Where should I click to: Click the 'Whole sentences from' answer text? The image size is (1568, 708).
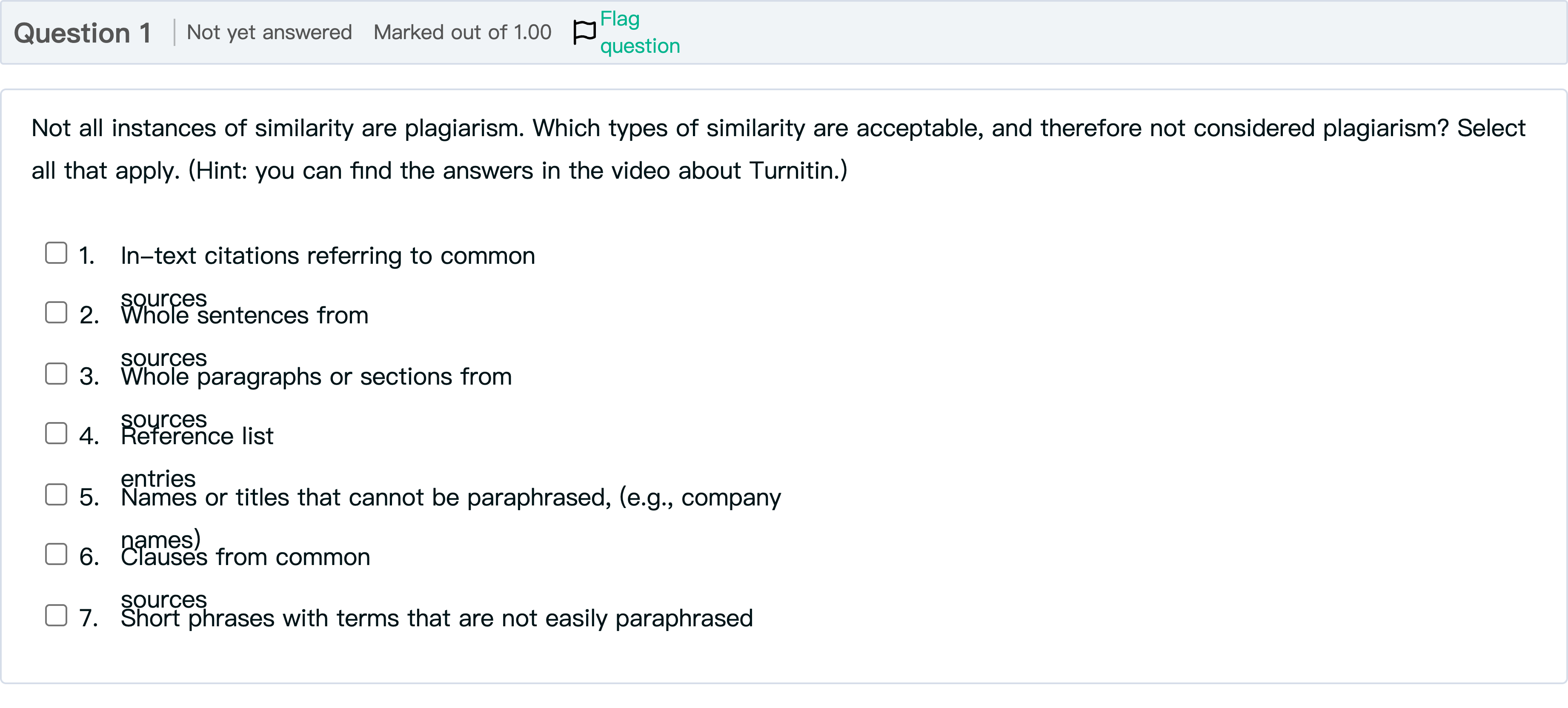click(244, 316)
